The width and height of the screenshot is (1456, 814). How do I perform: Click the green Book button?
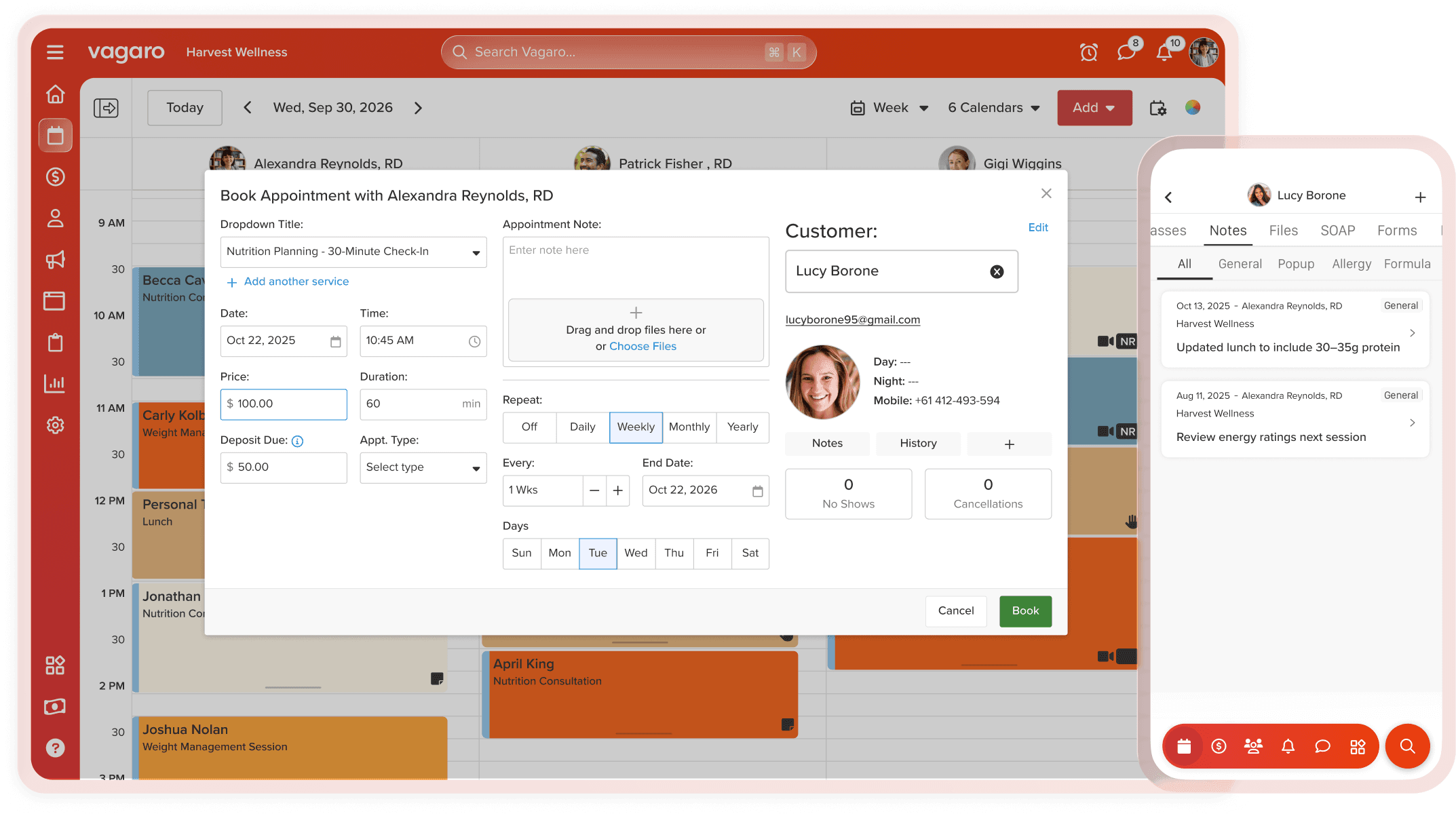(x=1024, y=611)
